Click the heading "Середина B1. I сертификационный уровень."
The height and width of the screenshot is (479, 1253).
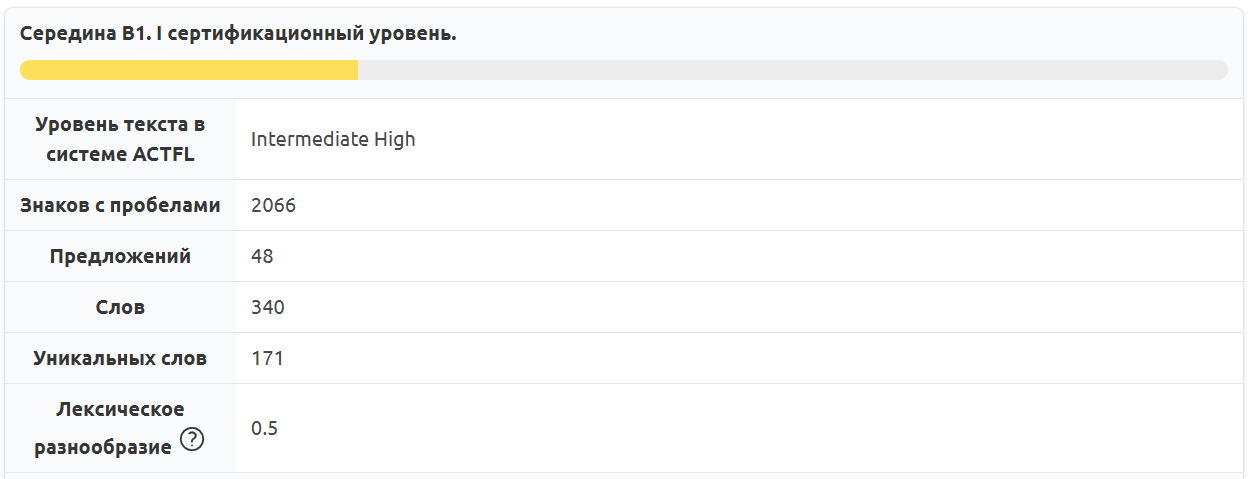(238, 34)
